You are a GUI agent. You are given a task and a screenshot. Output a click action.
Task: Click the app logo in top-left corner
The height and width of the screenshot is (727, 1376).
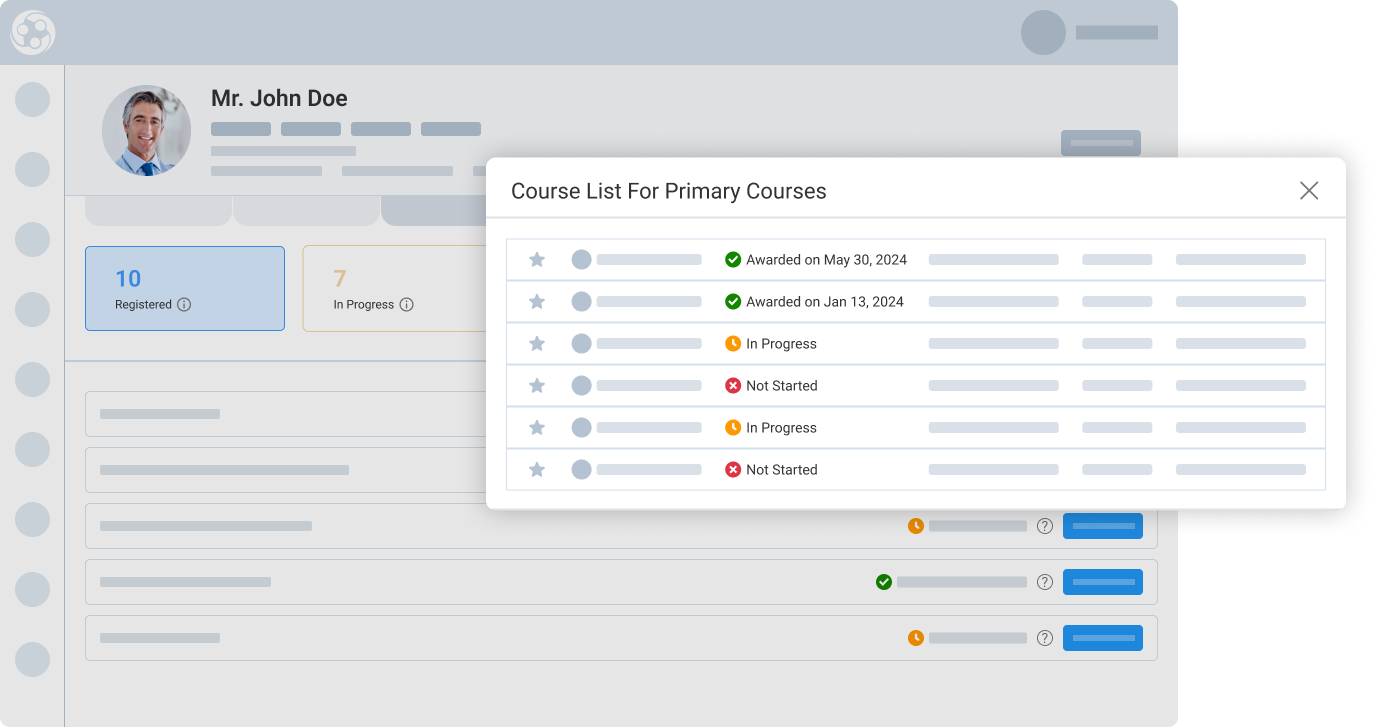pyautogui.click(x=32, y=33)
